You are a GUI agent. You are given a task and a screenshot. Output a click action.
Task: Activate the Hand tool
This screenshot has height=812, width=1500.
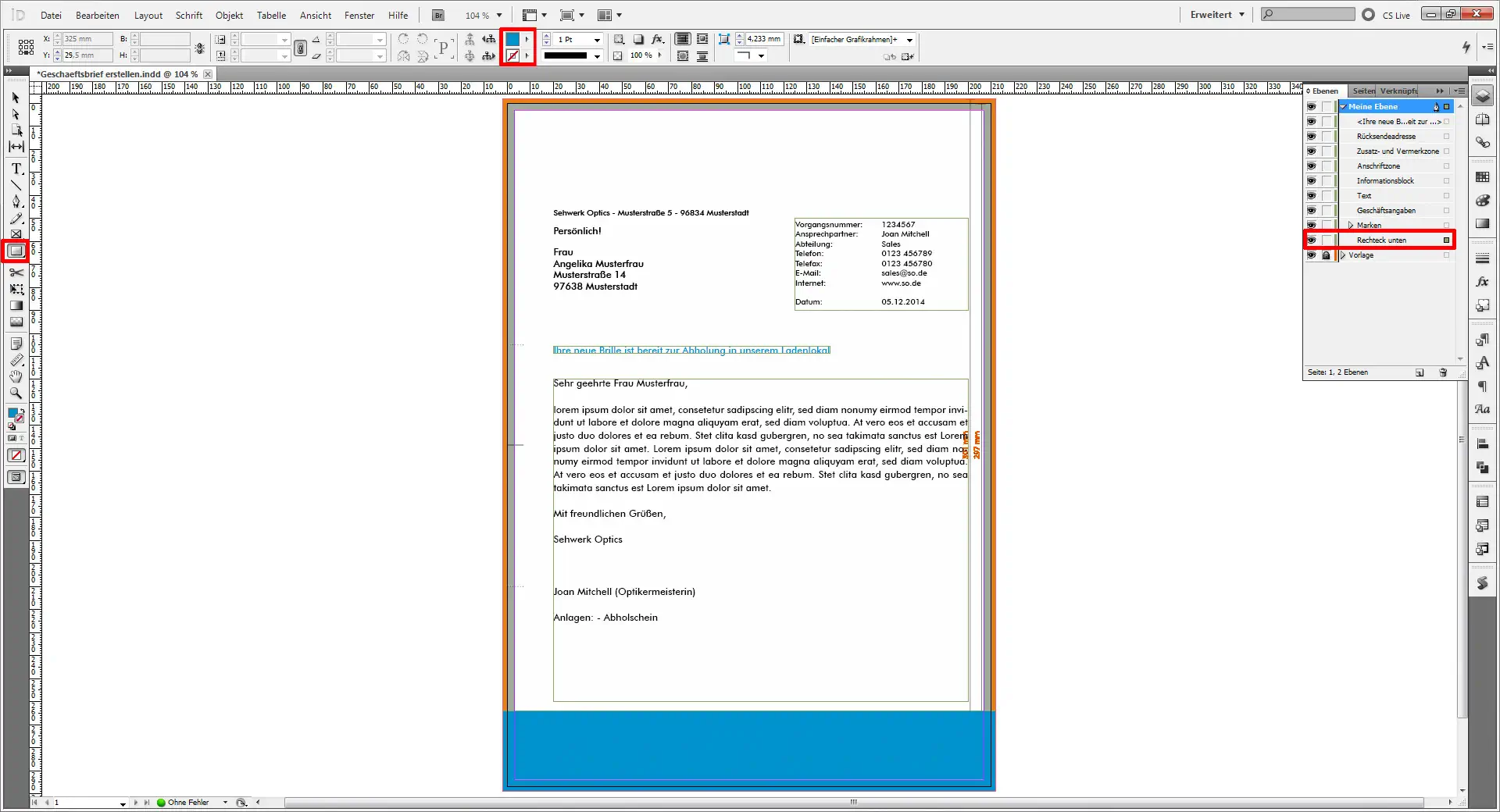16,376
